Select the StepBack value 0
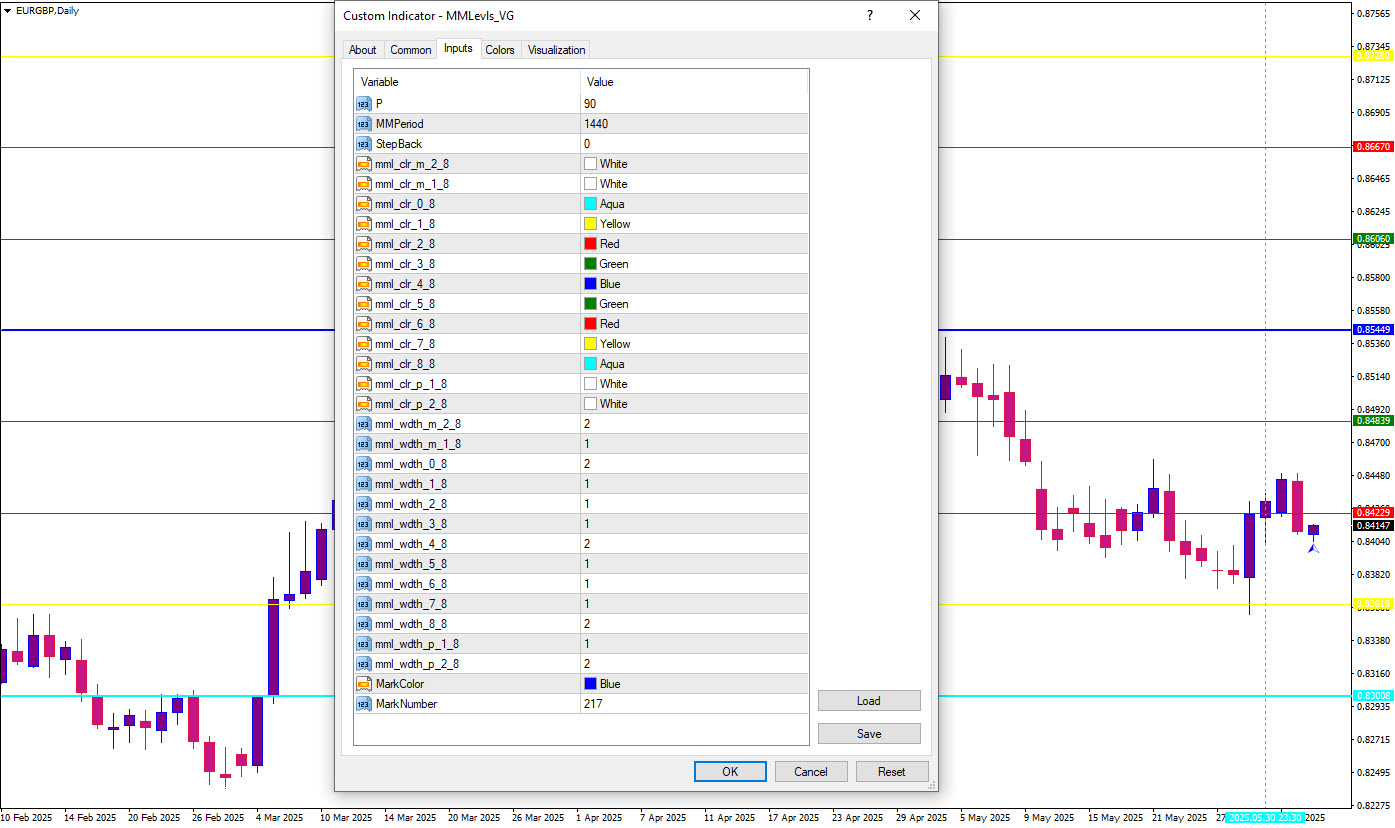 [x=587, y=144]
